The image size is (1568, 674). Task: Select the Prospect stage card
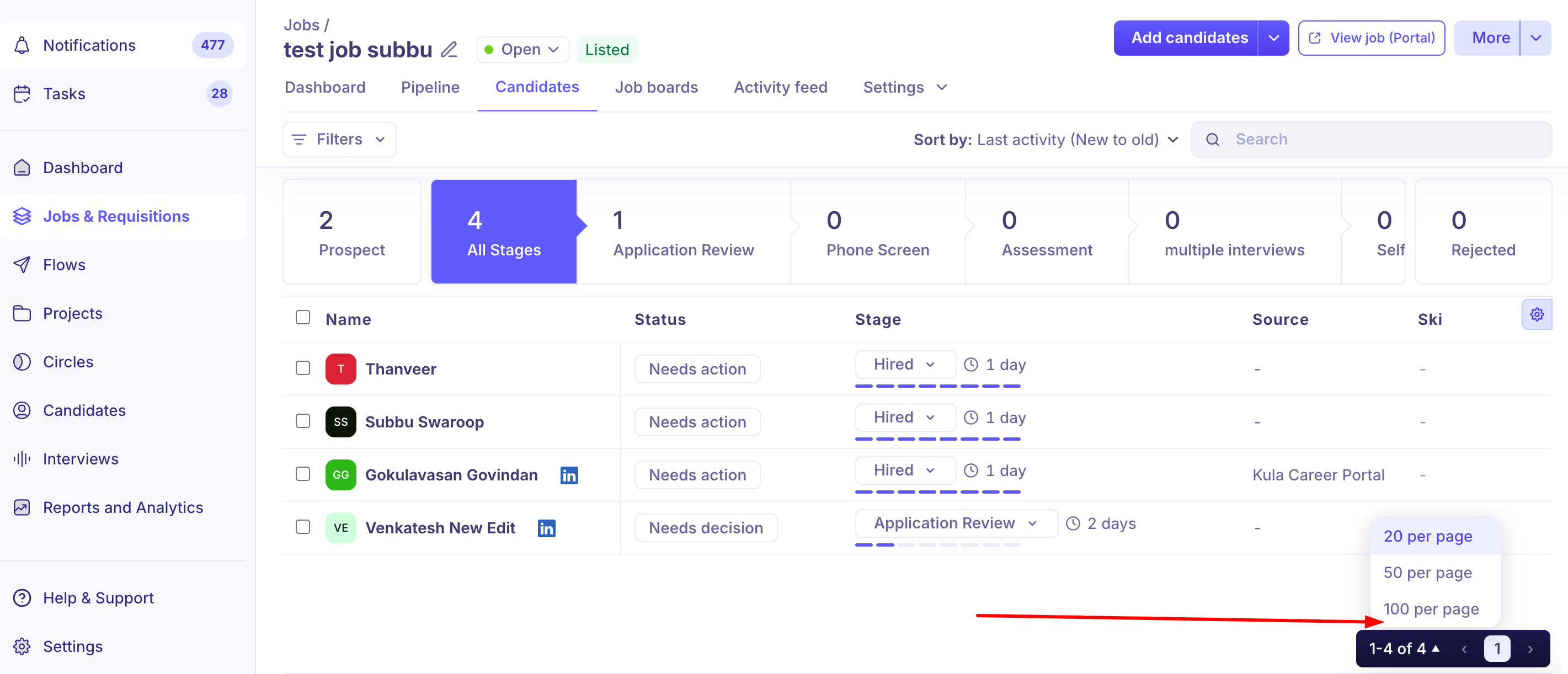352,232
